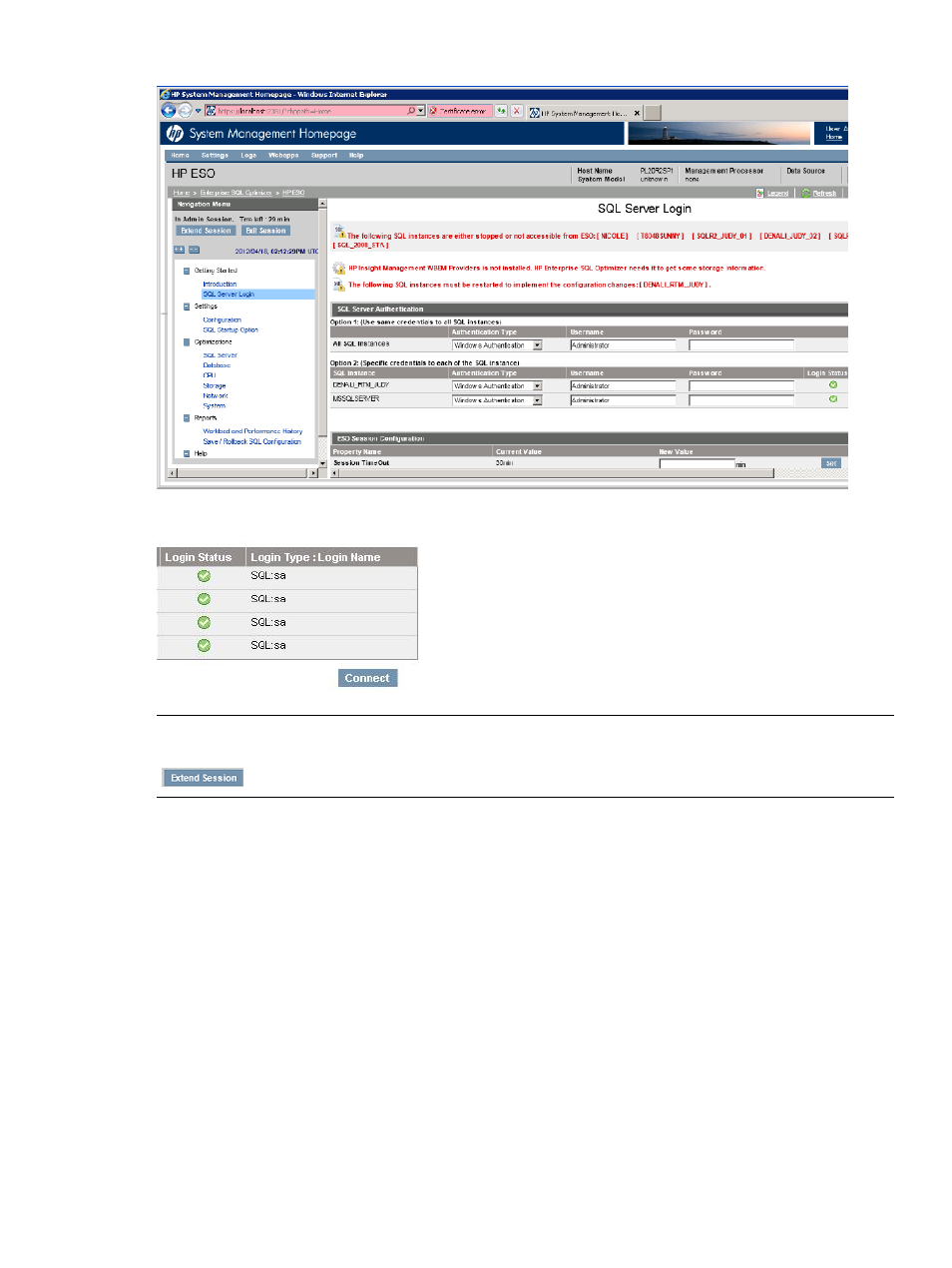Click the HP logo in the homepage banner
The image size is (952, 1268).
click(x=175, y=134)
